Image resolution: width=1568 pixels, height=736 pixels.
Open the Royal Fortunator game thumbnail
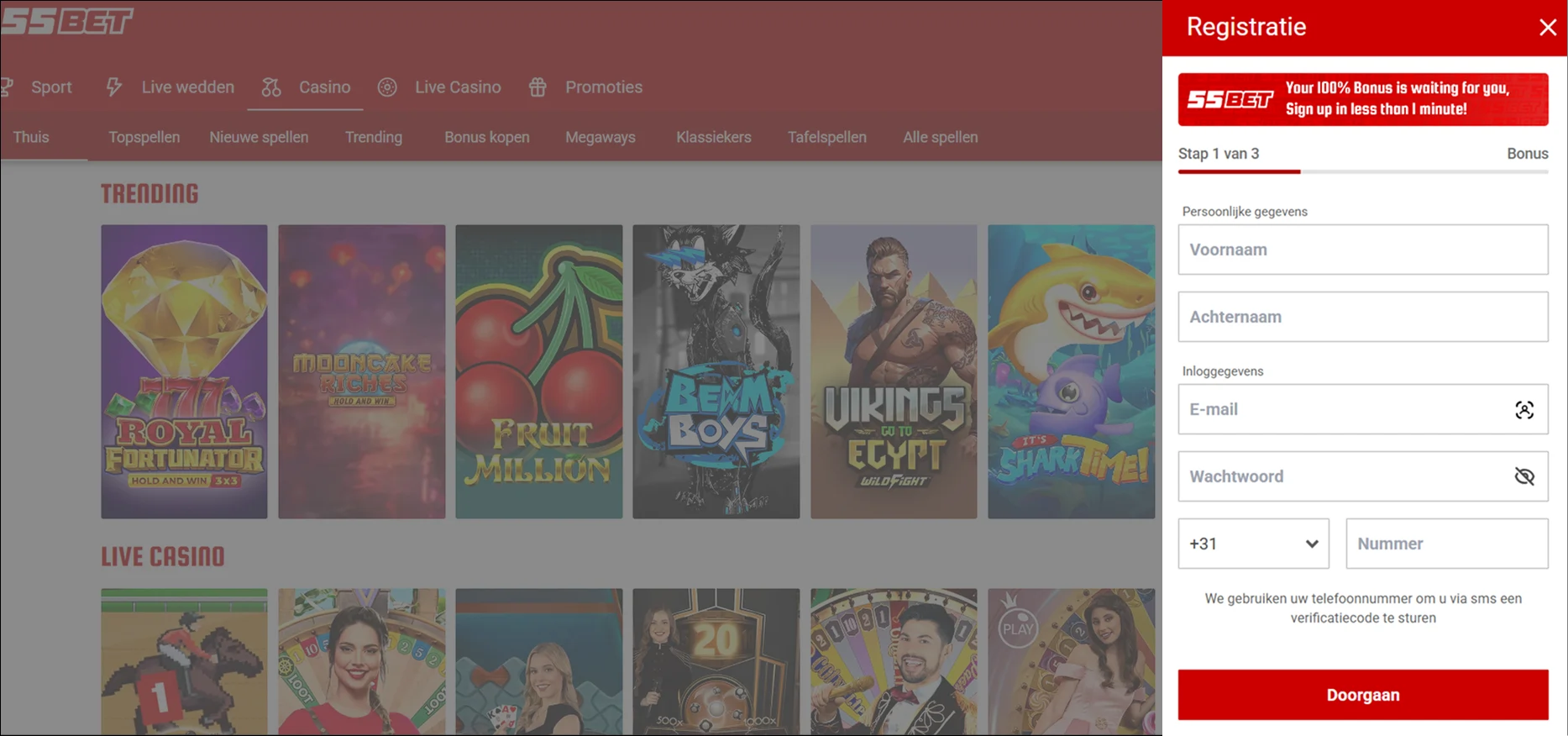coord(185,371)
